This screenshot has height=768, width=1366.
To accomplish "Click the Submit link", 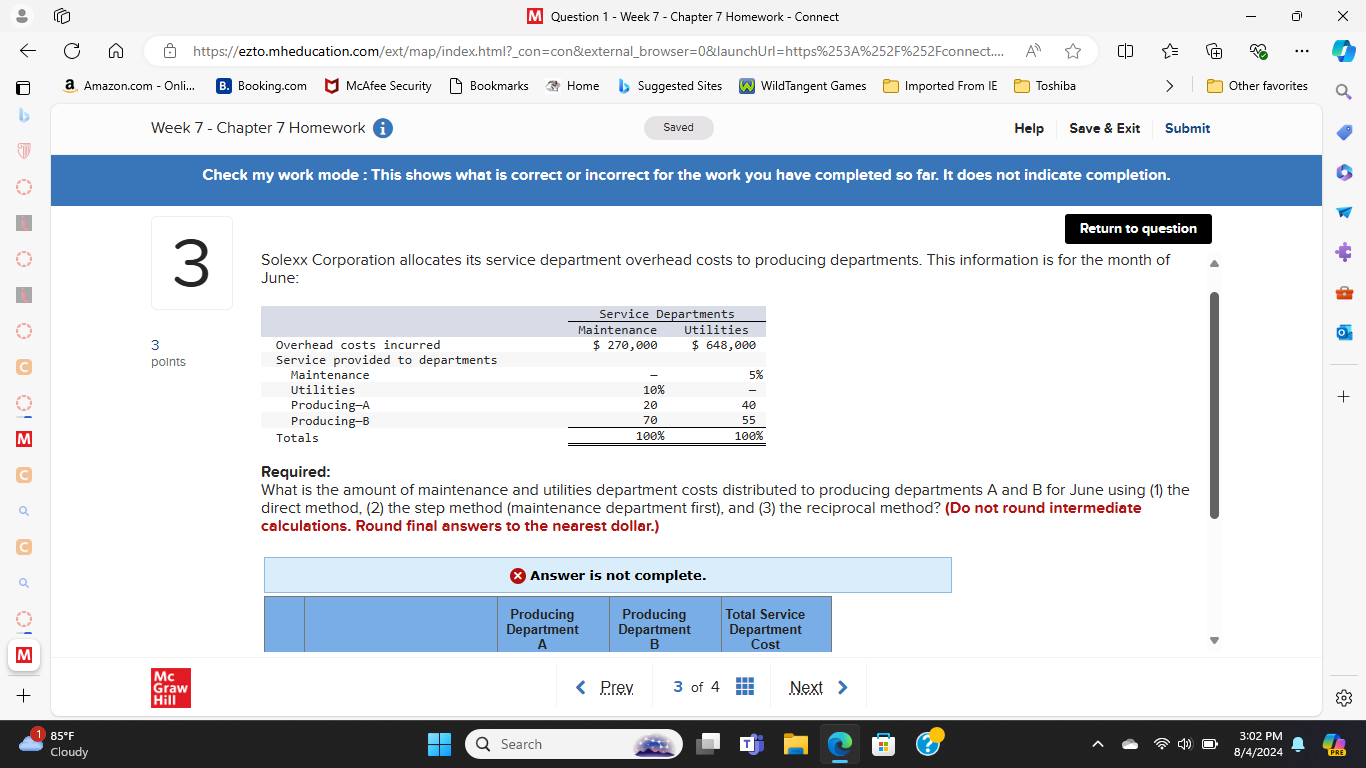I will click(x=1187, y=129).
